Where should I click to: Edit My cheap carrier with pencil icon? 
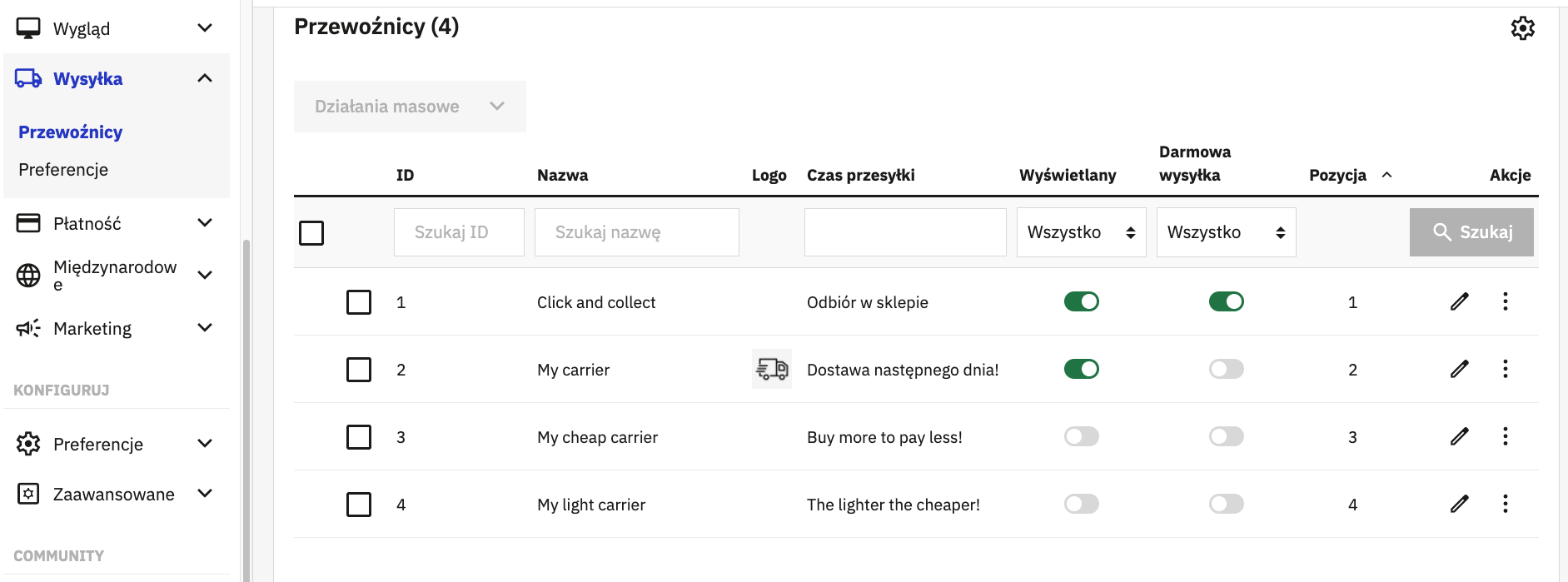pyautogui.click(x=1459, y=436)
